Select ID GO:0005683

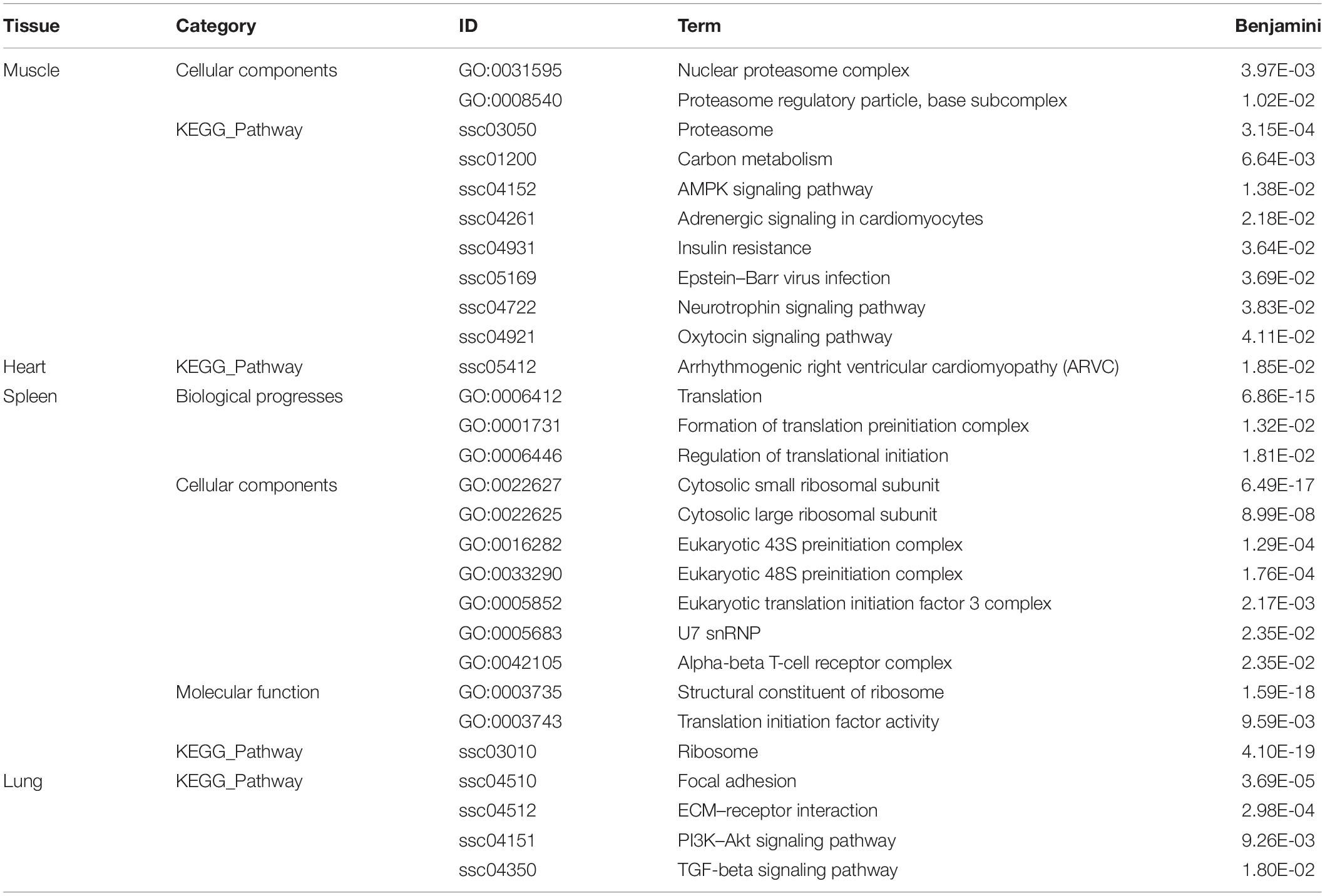tap(510, 633)
